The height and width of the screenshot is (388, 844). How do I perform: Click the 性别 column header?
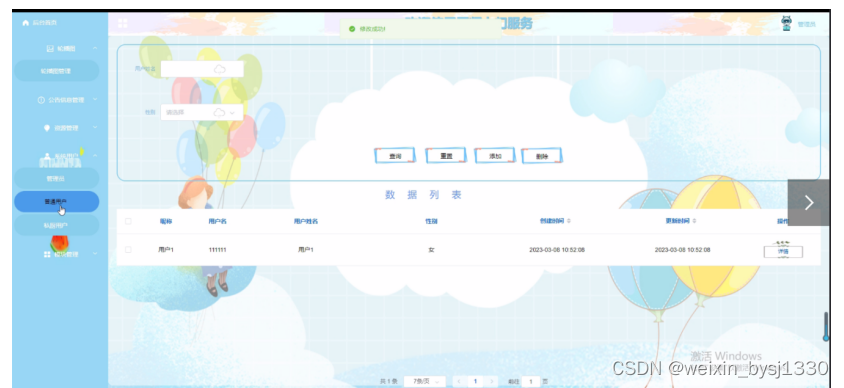click(431, 221)
